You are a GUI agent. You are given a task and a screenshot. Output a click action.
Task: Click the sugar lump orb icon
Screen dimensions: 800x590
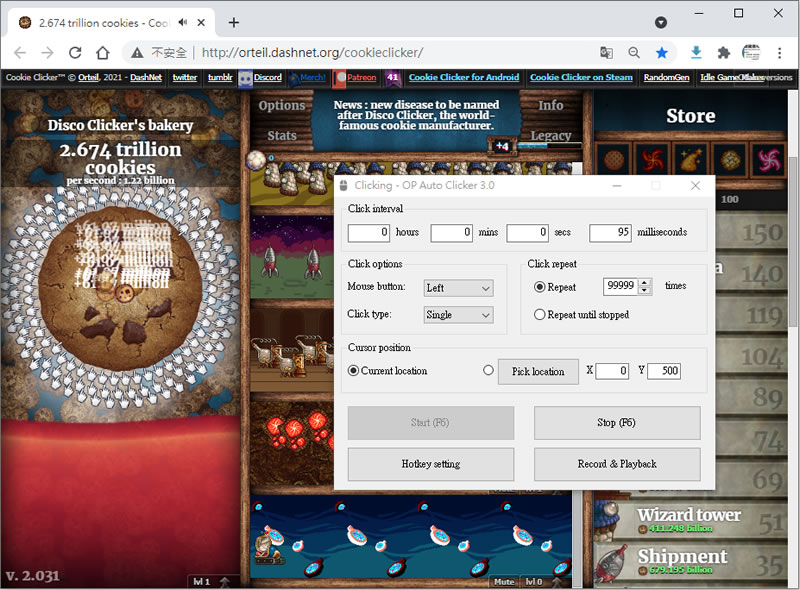coord(256,160)
